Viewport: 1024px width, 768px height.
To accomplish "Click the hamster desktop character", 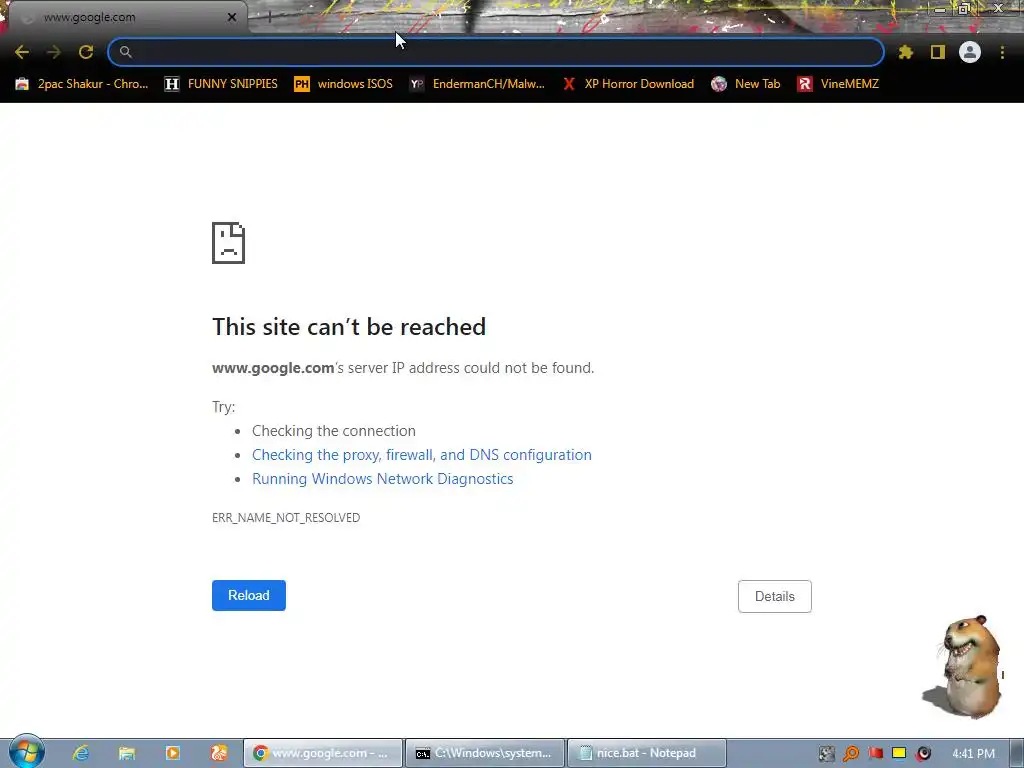I will (963, 666).
